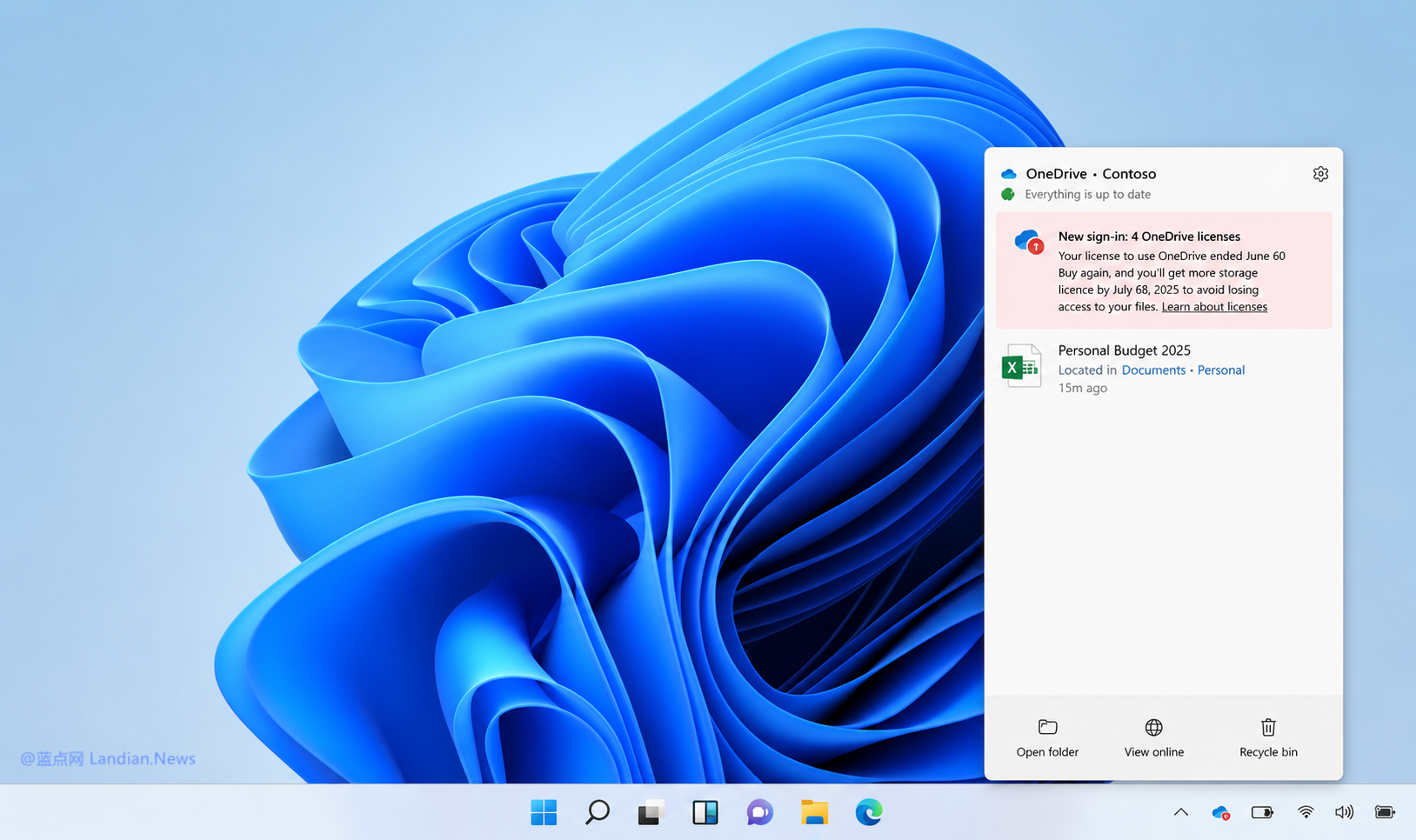Open the Recycle bin button
Image resolution: width=1416 pixels, height=840 pixels.
click(x=1268, y=738)
